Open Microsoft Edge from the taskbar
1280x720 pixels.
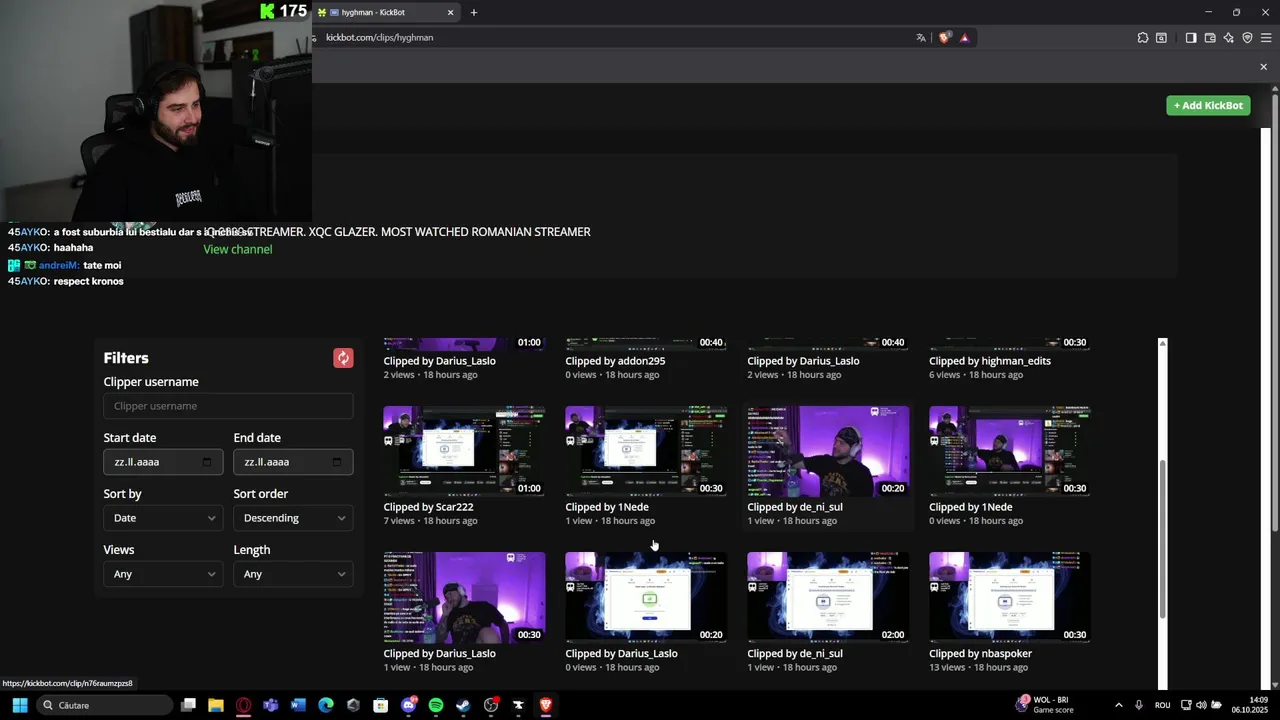(x=325, y=705)
